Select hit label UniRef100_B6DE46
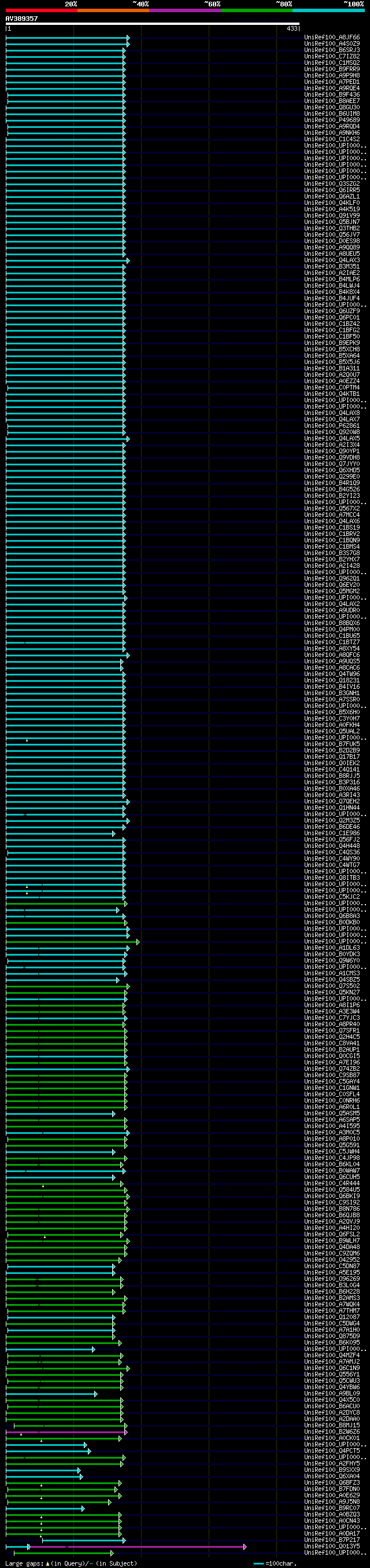The image size is (370, 1568). pyautogui.click(x=332, y=827)
